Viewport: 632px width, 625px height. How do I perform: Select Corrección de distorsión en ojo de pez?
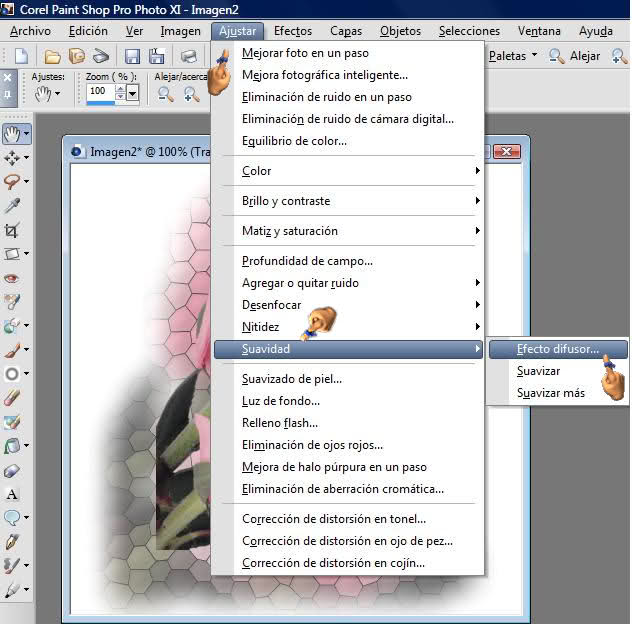[x=349, y=541]
